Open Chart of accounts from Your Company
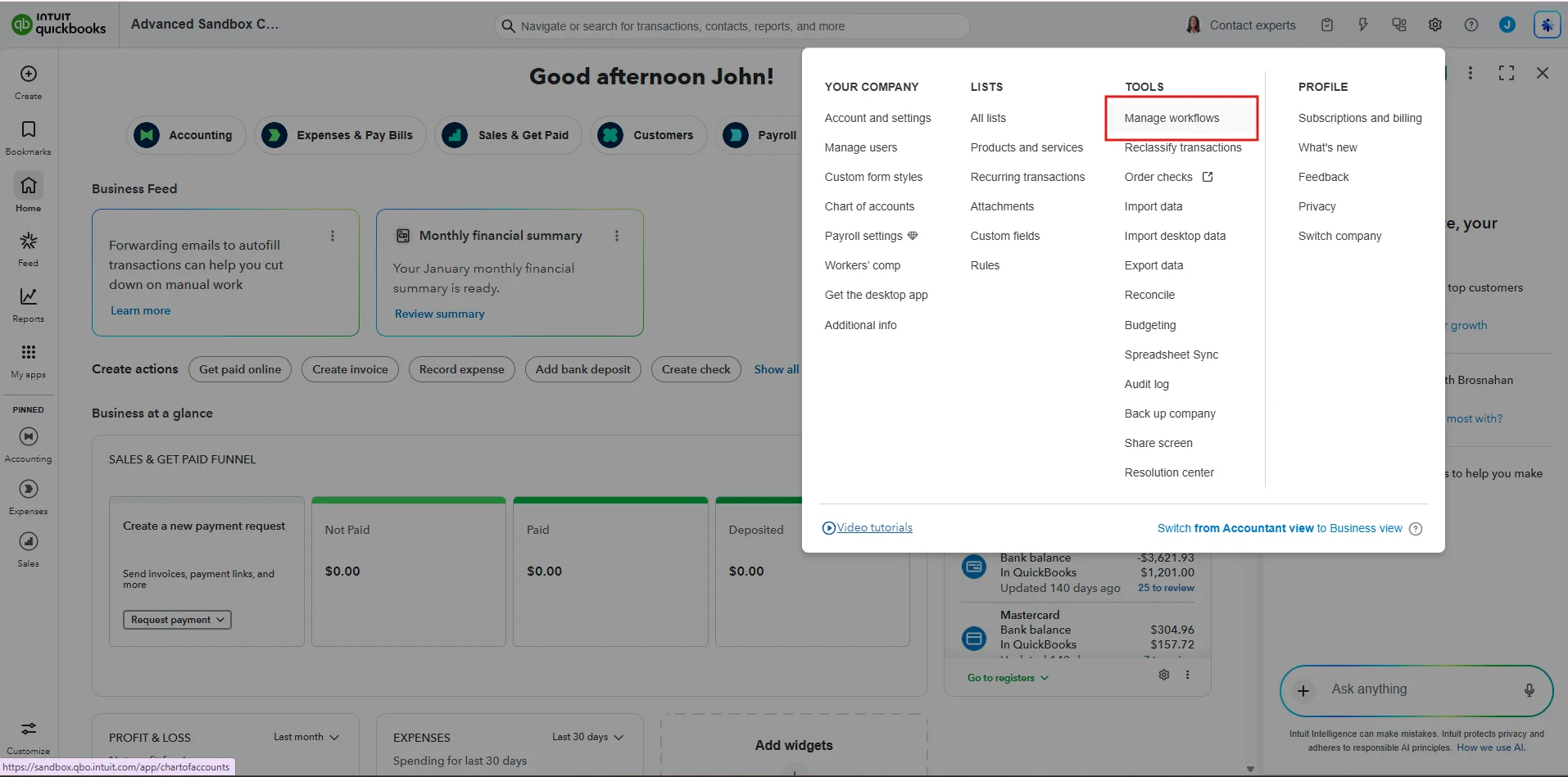Viewport: 1568px width, 777px height. [x=869, y=206]
